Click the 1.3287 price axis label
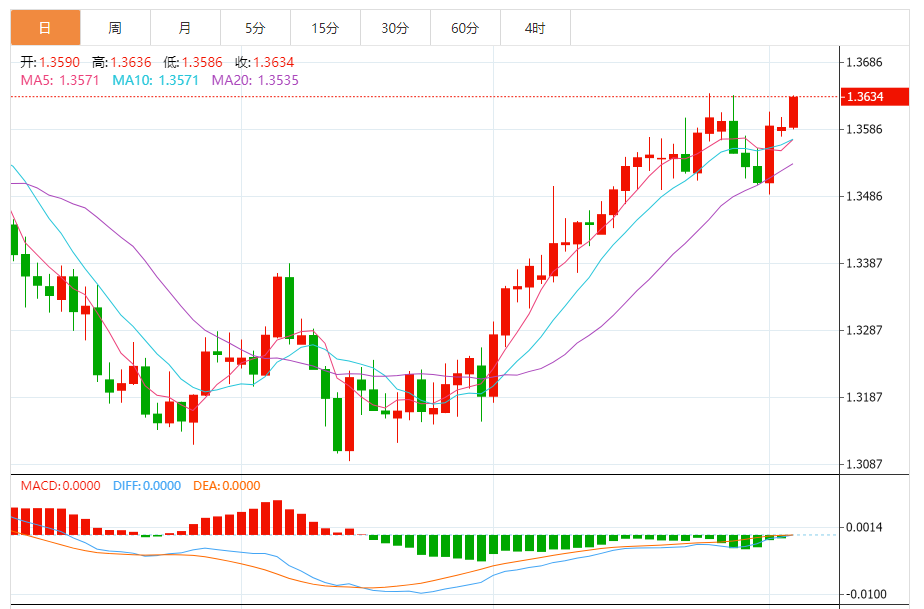Screen dimensions: 924x609 pyautogui.click(x=864, y=330)
